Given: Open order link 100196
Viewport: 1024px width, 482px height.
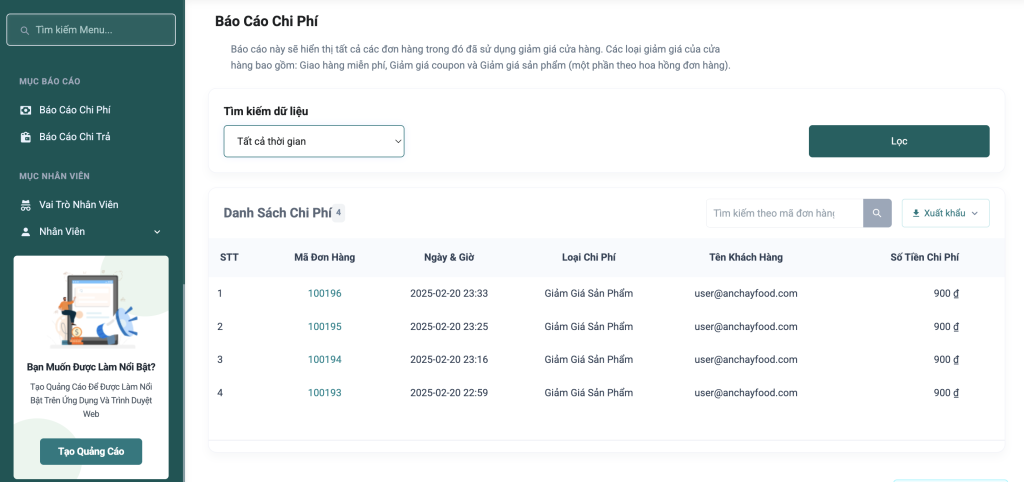Looking at the screenshot, I should coord(324,293).
